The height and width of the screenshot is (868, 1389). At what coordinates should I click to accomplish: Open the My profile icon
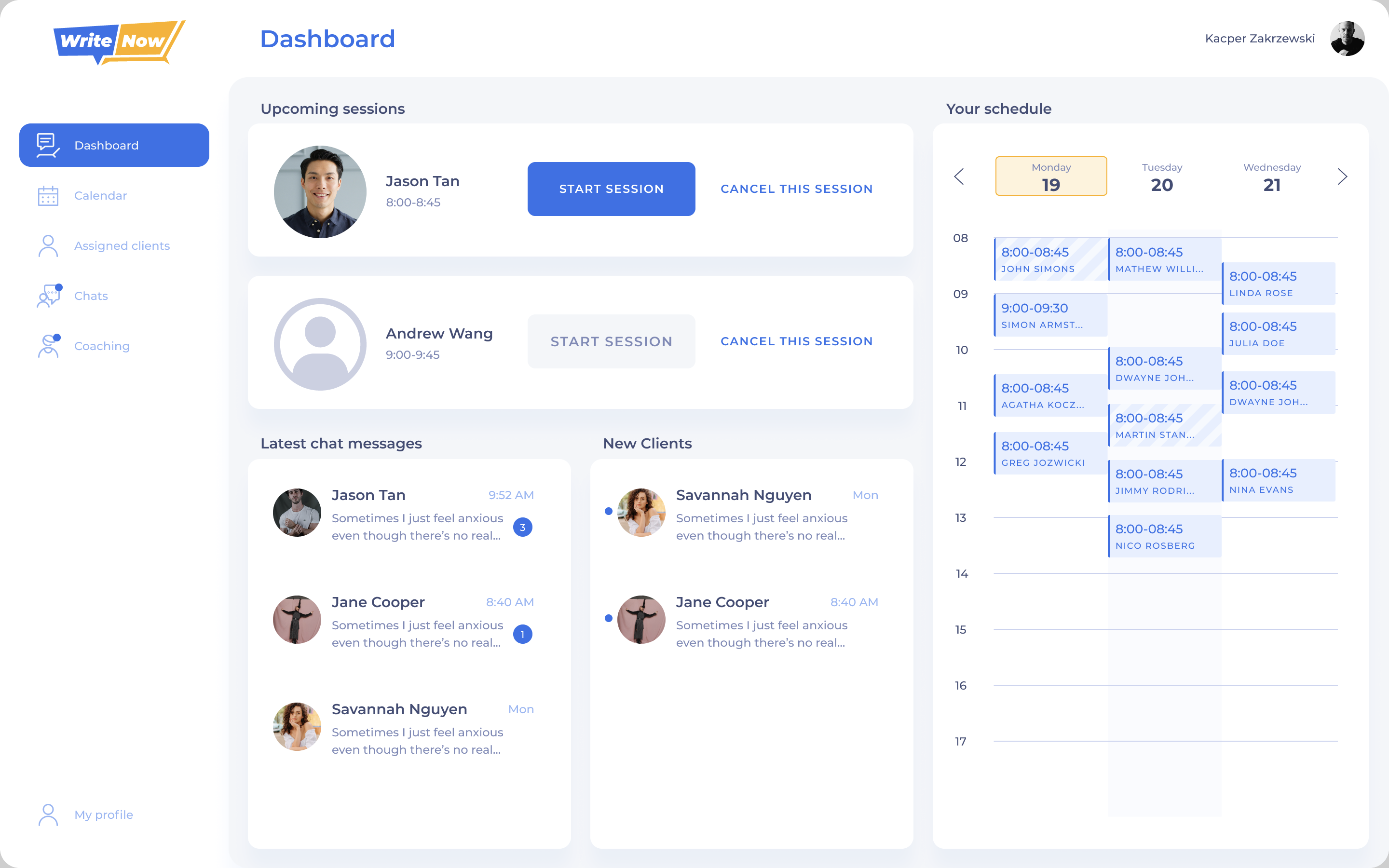tap(48, 814)
